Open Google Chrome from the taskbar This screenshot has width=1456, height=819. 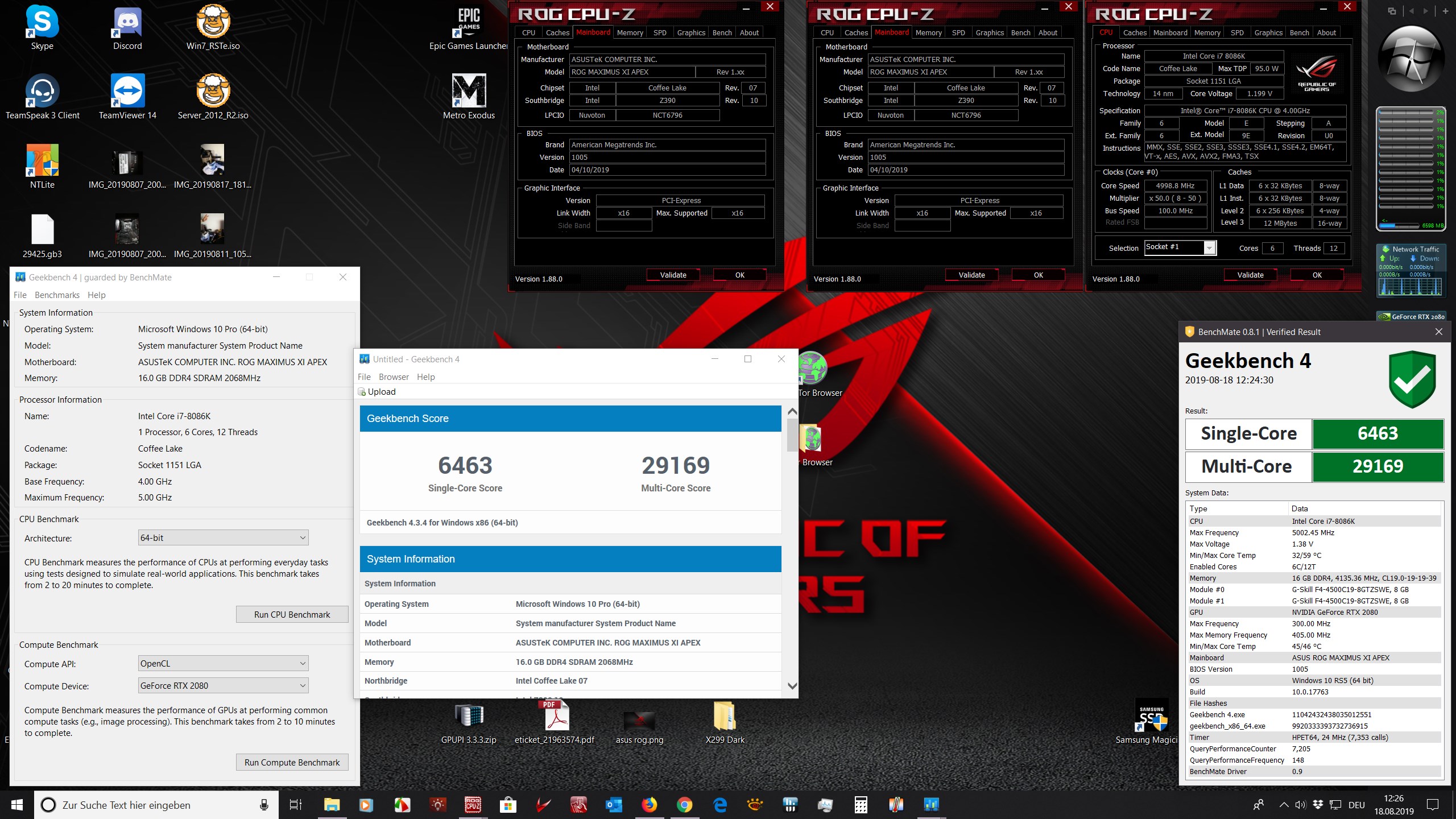684,805
